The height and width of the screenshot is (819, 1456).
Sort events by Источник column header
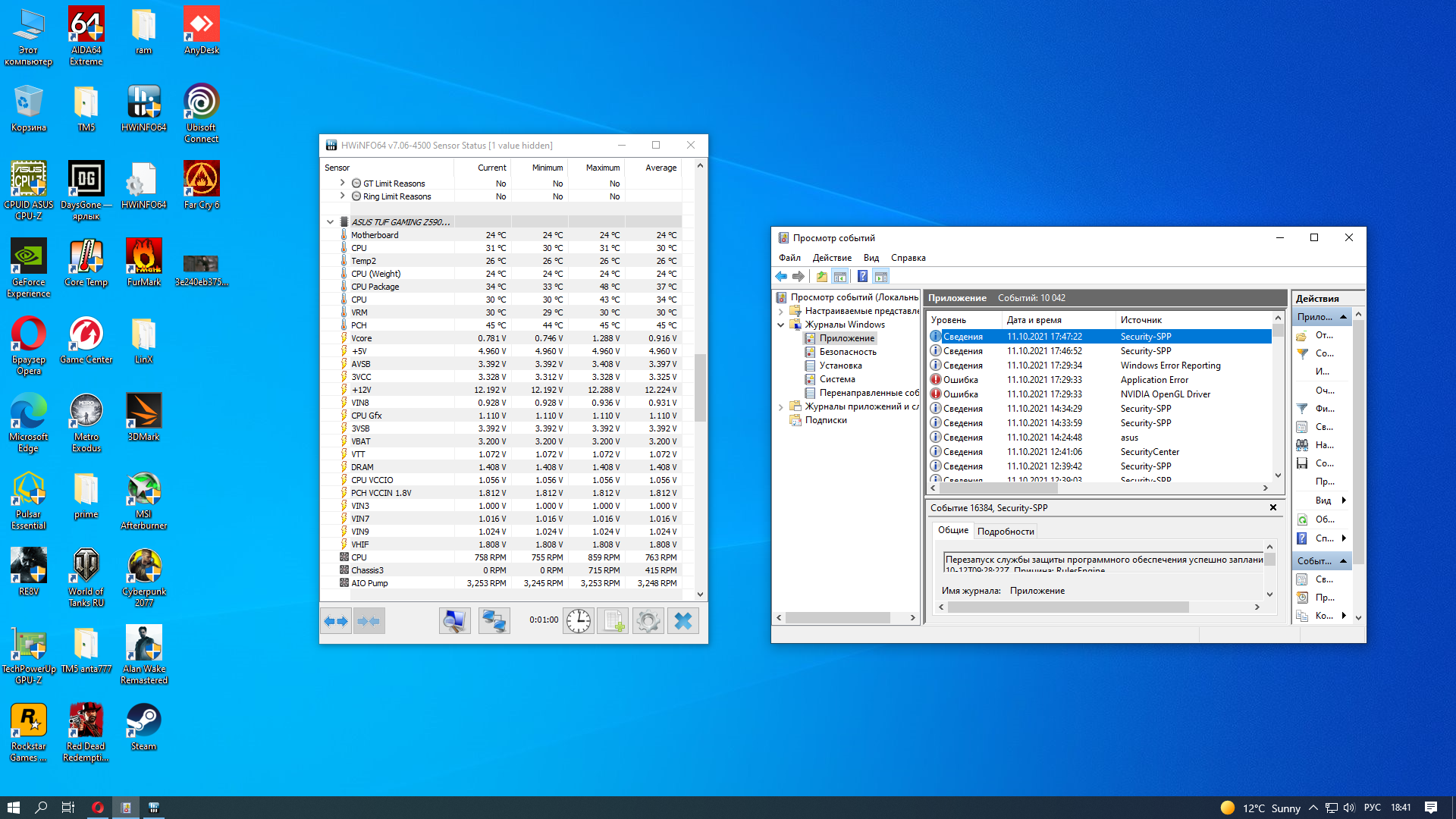pyautogui.click(x=1141, y=320)
